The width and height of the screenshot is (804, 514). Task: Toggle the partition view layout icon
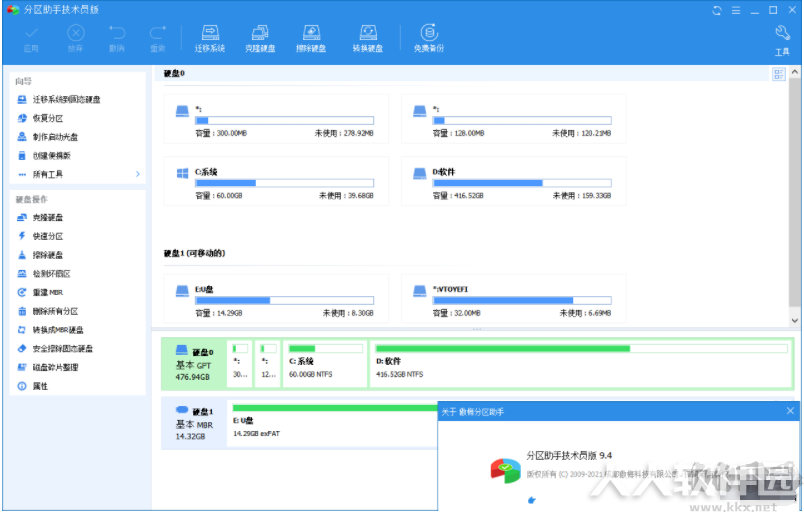point(779,74)
